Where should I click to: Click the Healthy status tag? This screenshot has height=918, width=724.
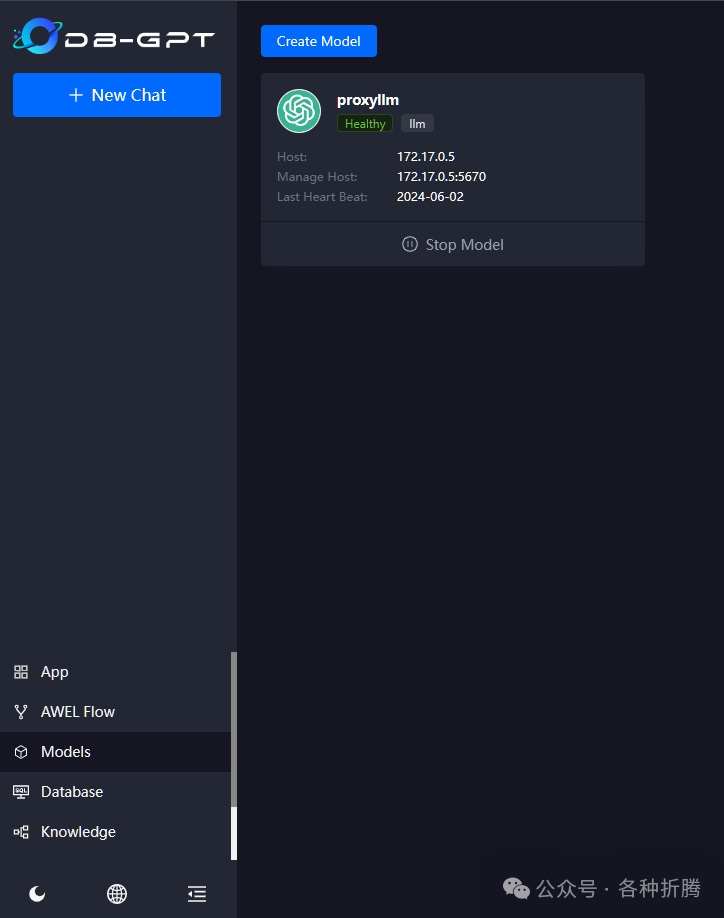click(365, 124)
